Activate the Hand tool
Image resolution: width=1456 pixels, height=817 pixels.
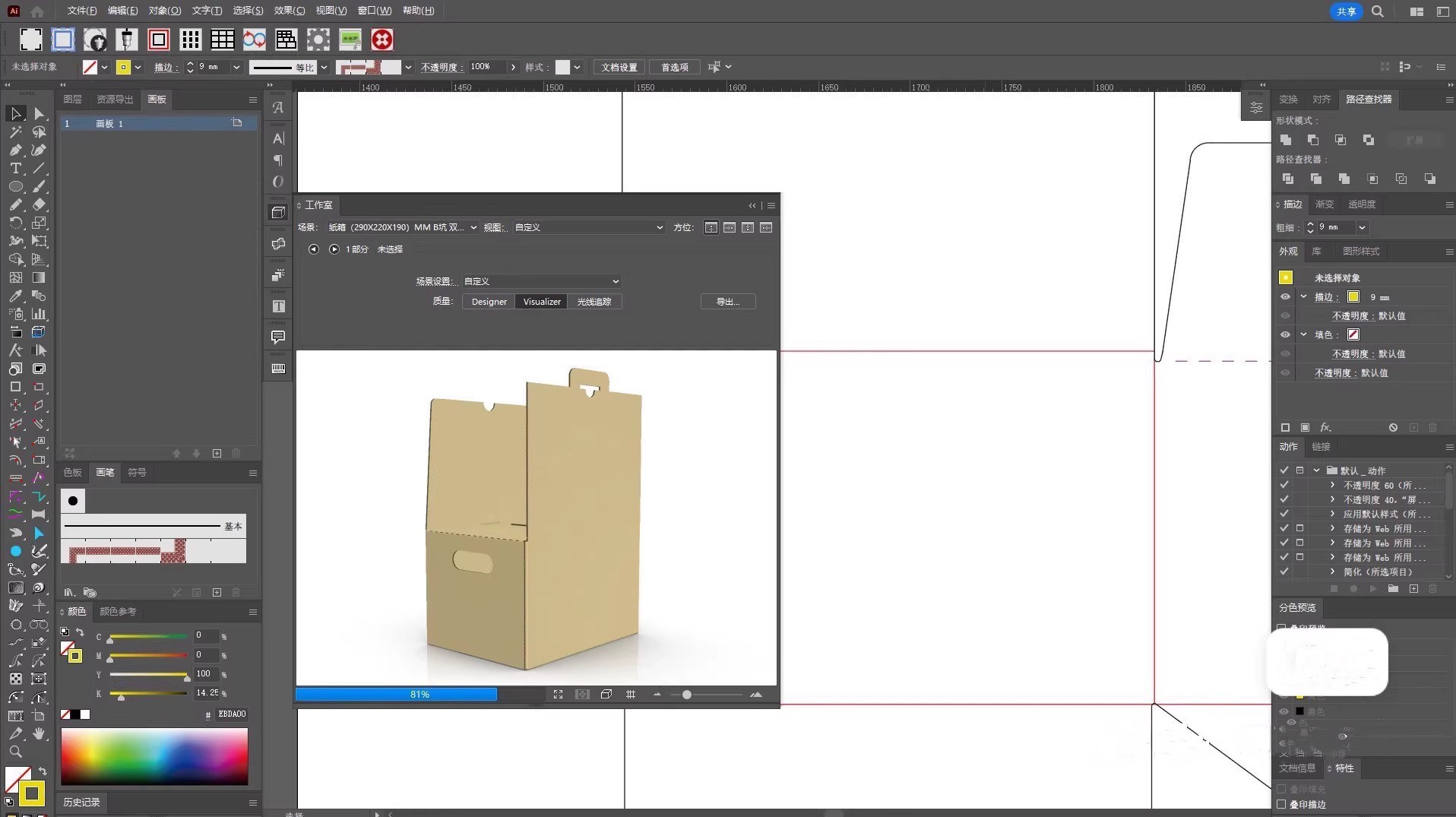(40, 734)
